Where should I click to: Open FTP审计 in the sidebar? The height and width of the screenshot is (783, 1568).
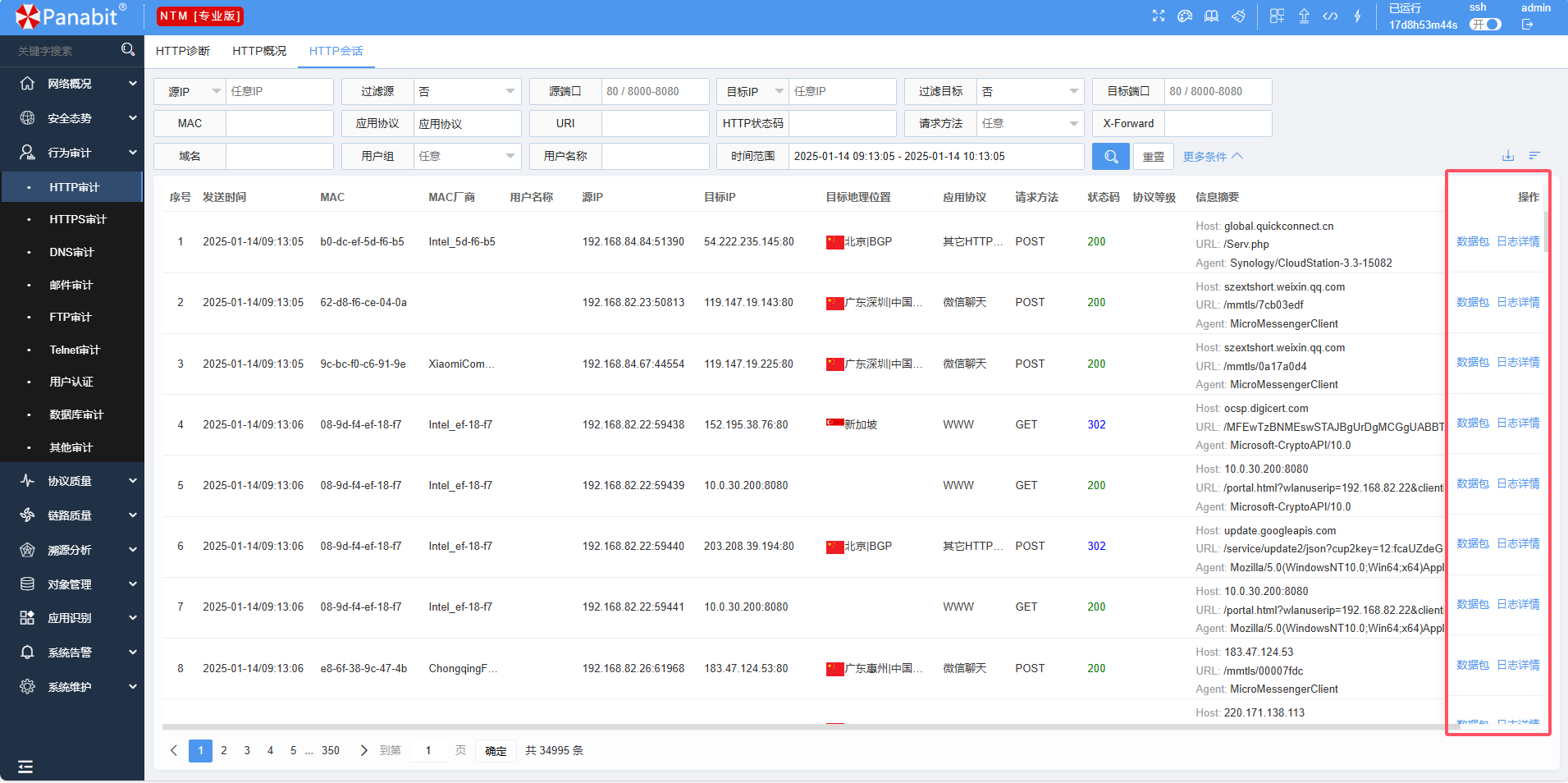(x=71, y=317)
